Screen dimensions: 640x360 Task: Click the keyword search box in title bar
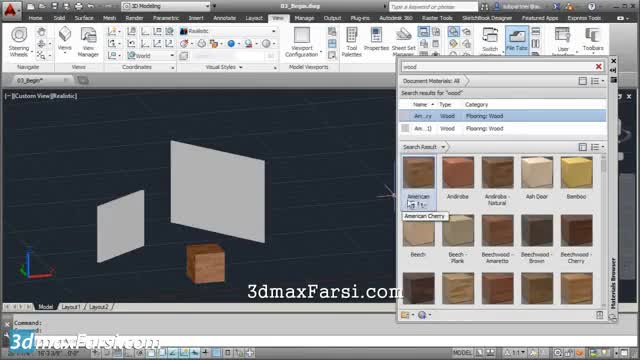click(433, 7)
